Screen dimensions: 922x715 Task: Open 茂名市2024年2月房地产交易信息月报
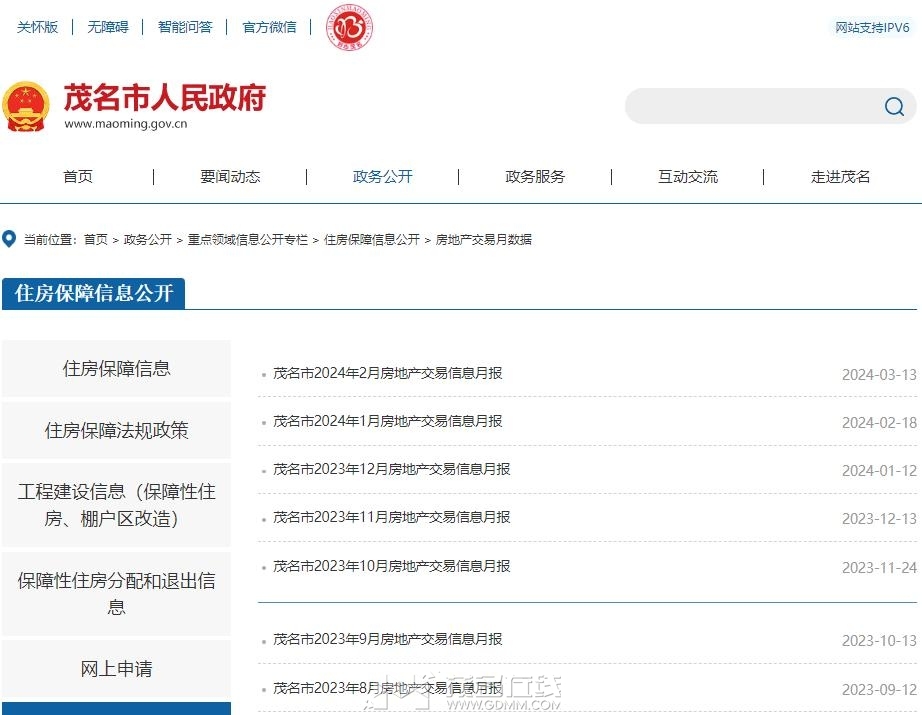coord(387,373)
